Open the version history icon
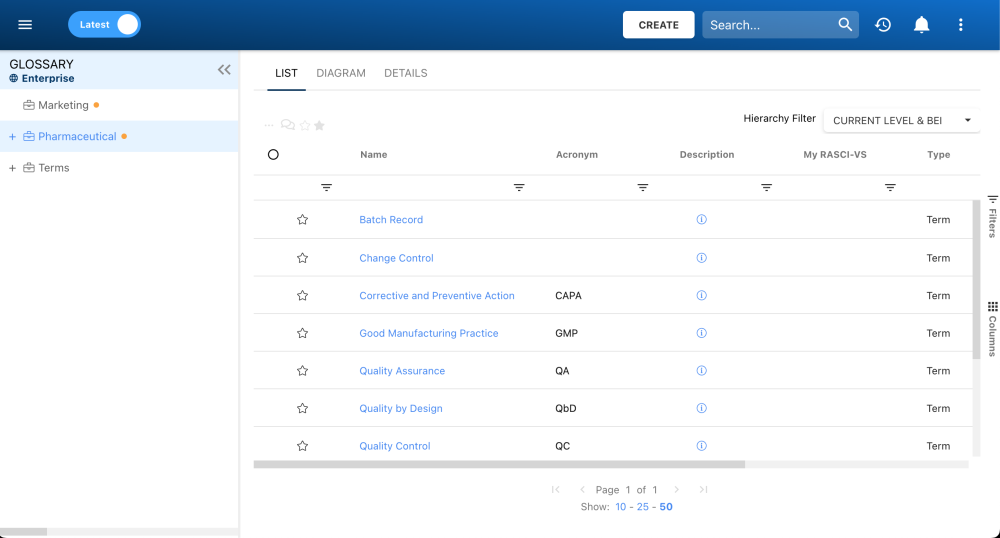 point(883,25)
